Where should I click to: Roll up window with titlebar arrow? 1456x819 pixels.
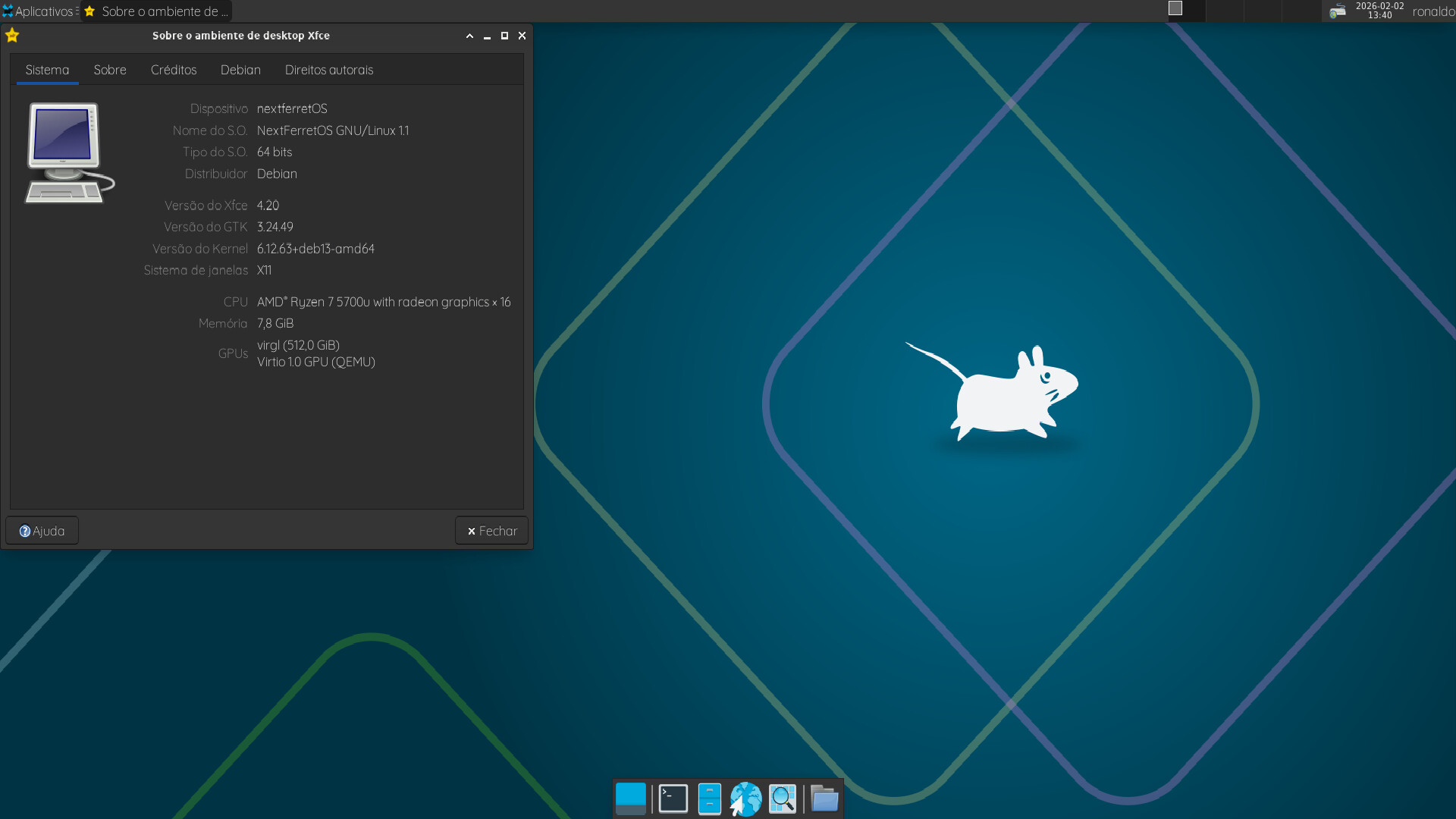coord(469,36)
